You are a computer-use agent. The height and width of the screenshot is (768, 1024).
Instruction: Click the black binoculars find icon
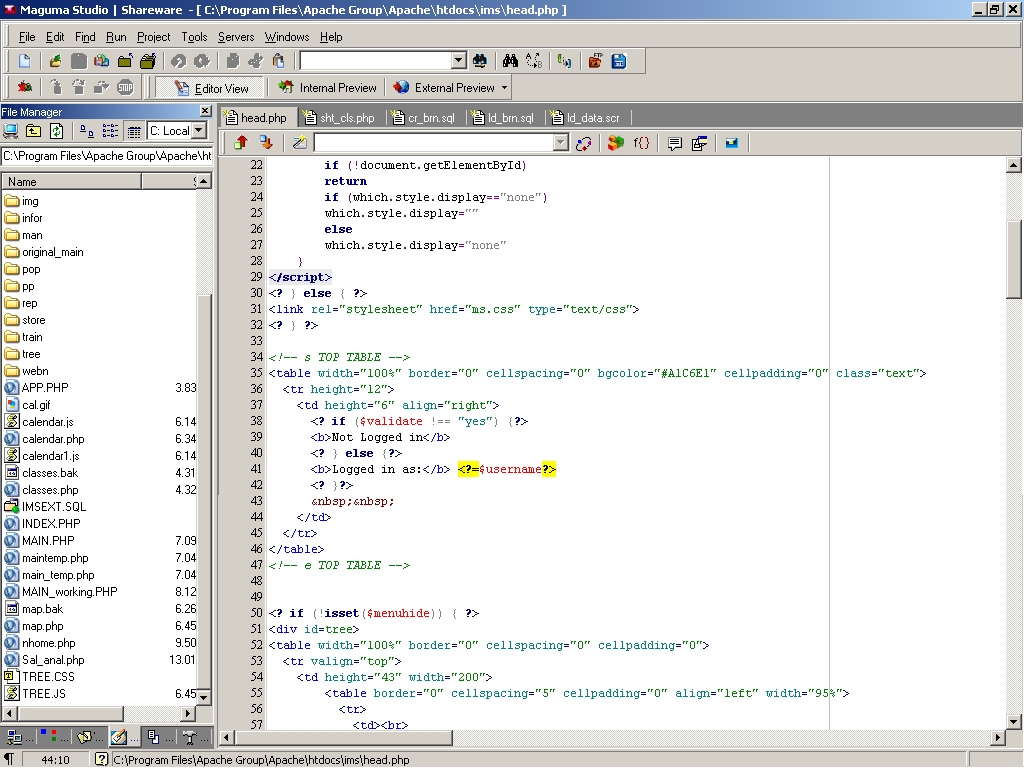[510, 61]
